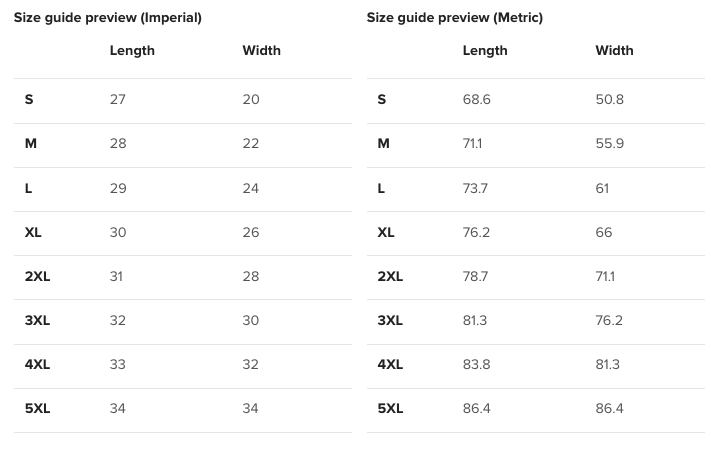Click Imperial length value 27 for size S
The image size is (719, 450).
click(x=118, y=99)
